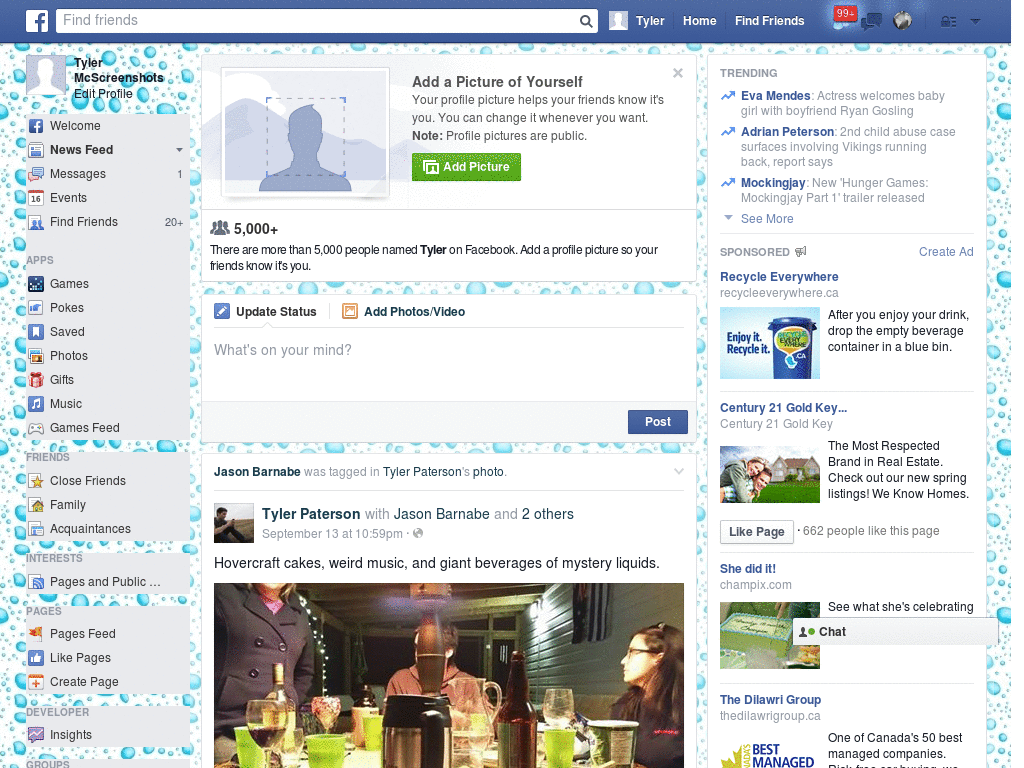This screenshot has width=1024, height=768.
Task: Open Find Friends in the top bar
Action: coord(769,21)
